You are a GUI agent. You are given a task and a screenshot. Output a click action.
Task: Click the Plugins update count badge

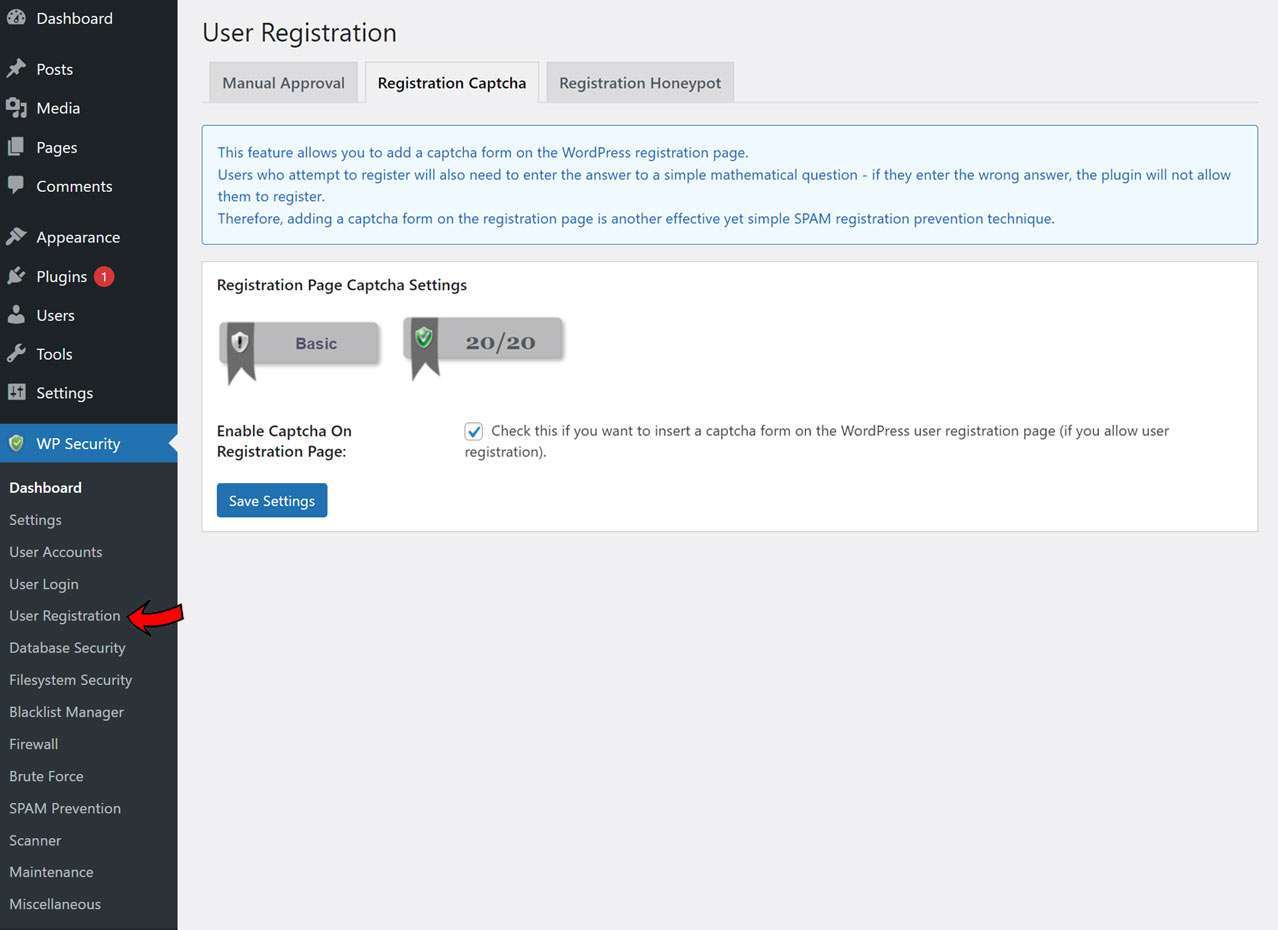point(104,276)
